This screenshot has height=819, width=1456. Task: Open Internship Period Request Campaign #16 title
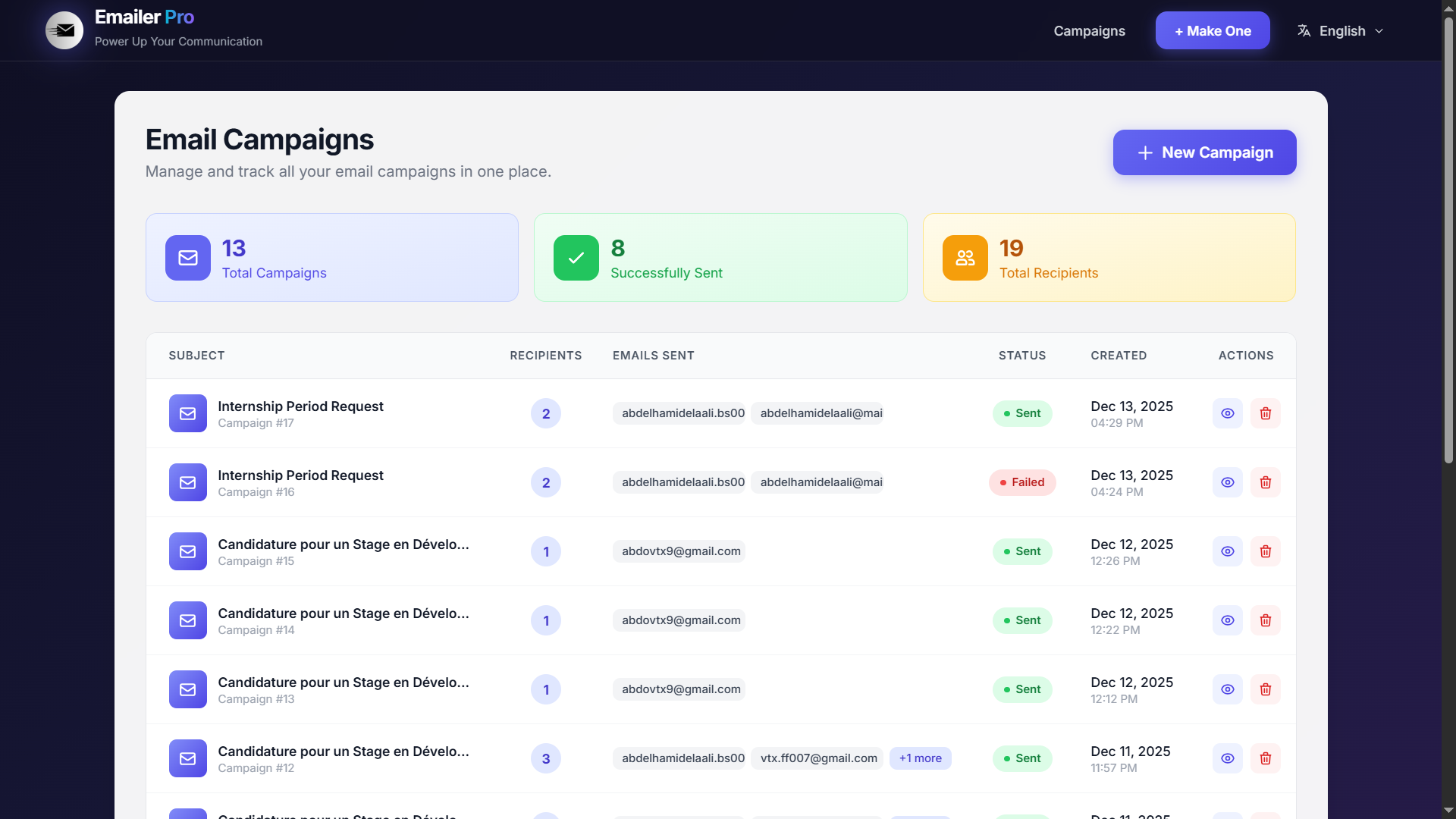[x=300, y=475]
